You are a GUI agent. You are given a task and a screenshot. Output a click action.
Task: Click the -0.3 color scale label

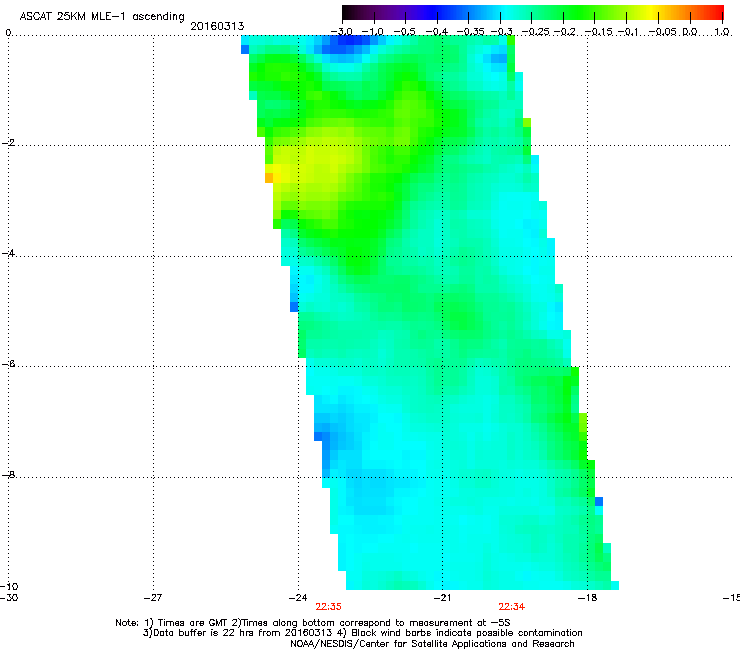click(x=501, y=32)
